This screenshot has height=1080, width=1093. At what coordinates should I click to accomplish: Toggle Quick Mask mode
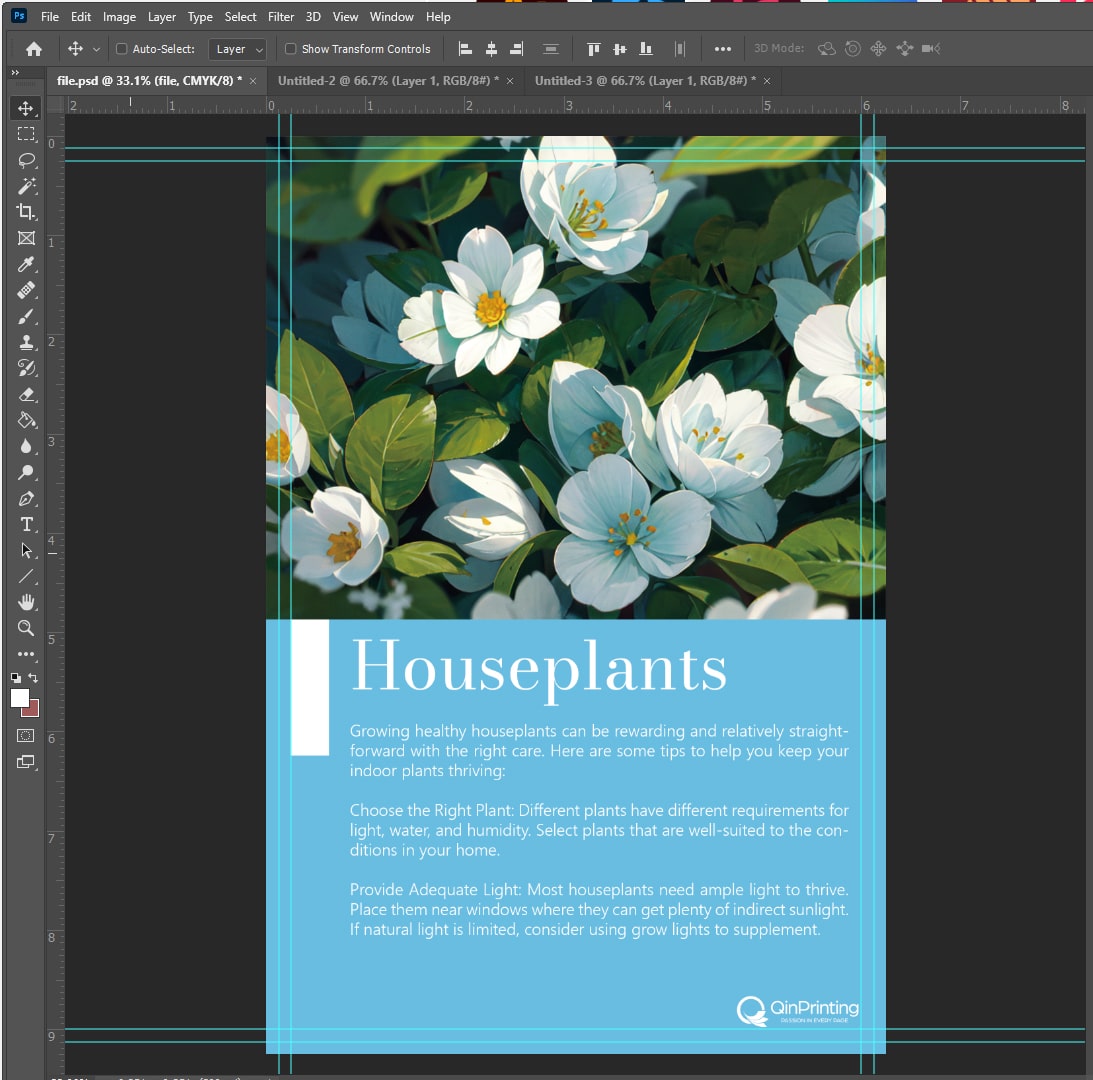pos(26,736)
